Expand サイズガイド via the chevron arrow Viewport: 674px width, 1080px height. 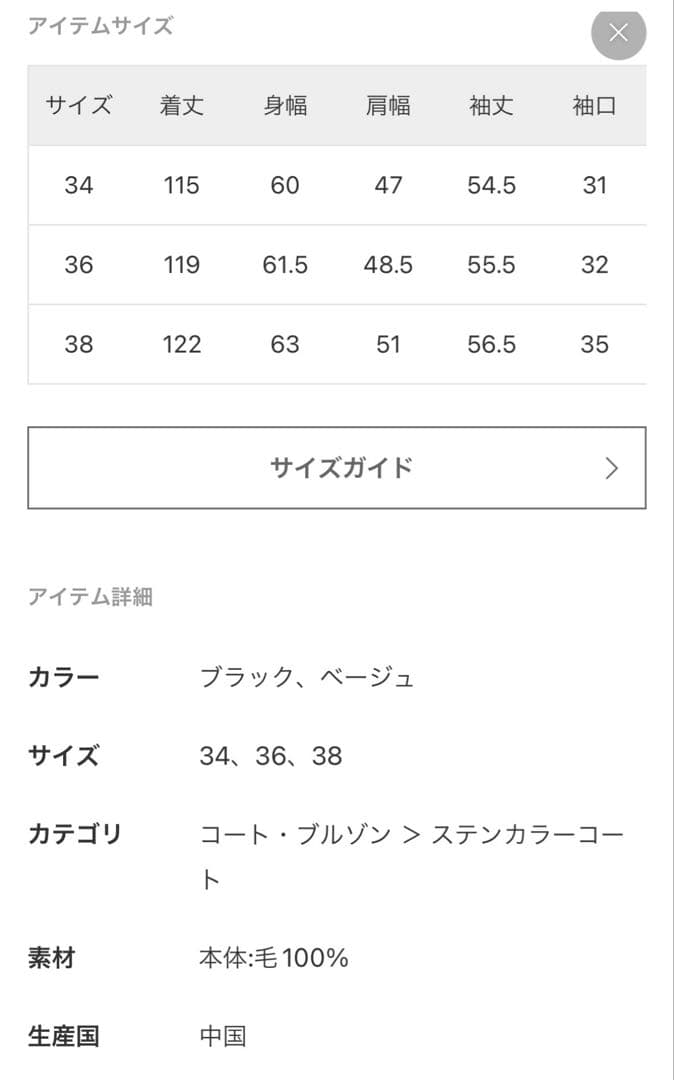pyautogui.click(x=611, y=467)
